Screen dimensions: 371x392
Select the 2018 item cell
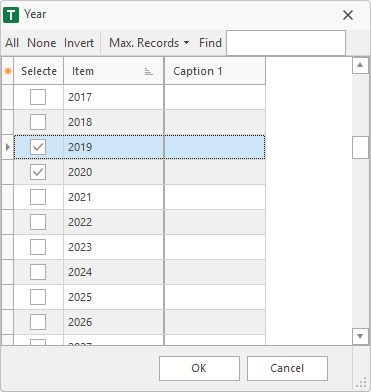point(113,122)
